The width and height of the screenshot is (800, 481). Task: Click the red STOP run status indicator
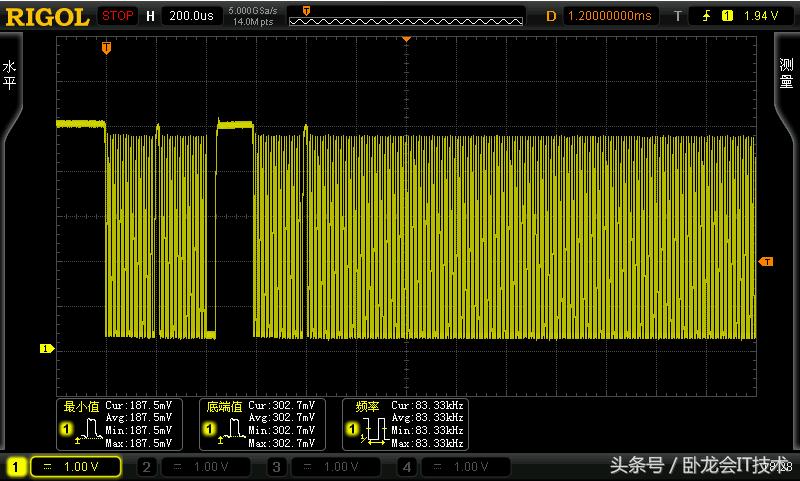[x=118, y=16]
